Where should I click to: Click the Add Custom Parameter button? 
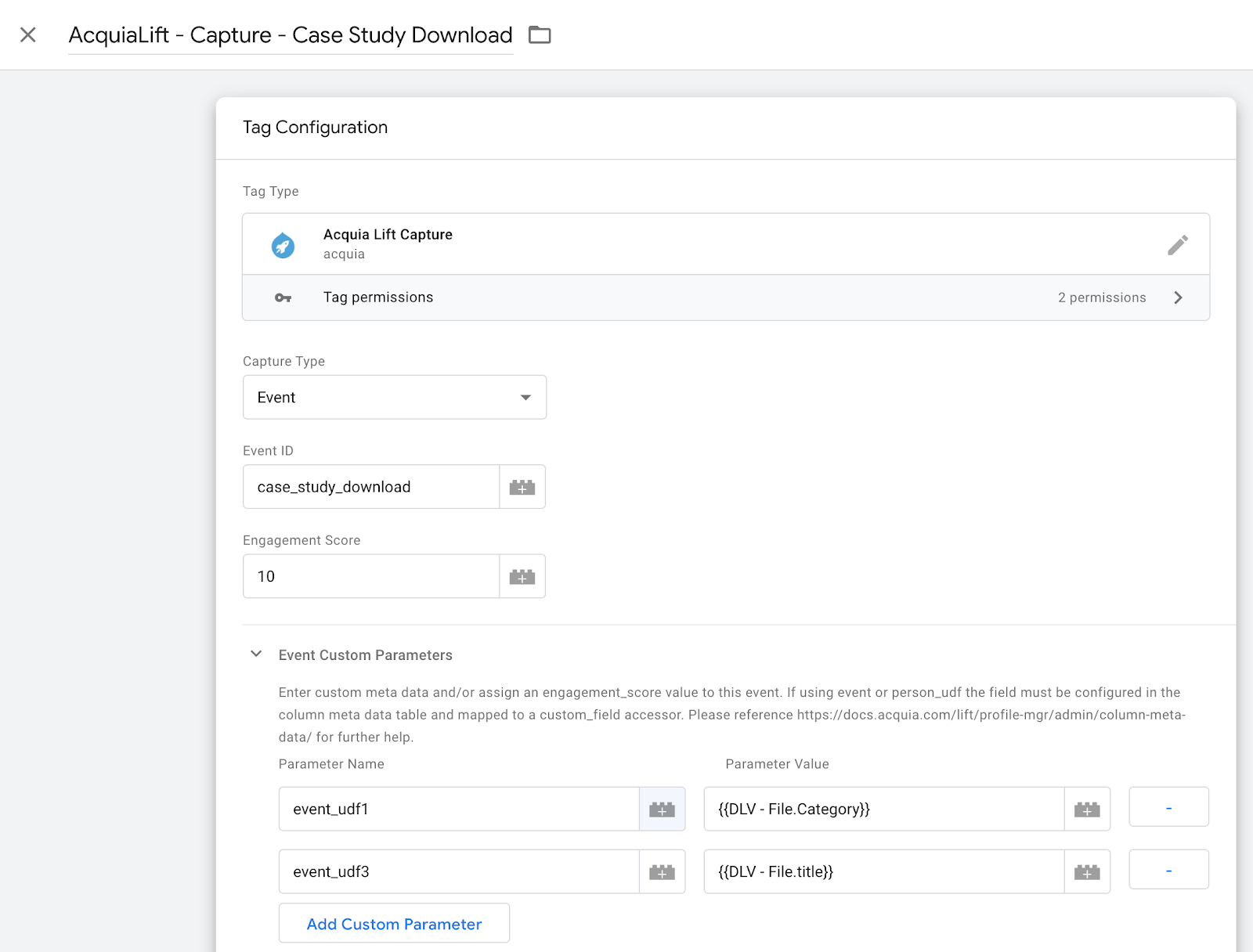pos(394,923)
